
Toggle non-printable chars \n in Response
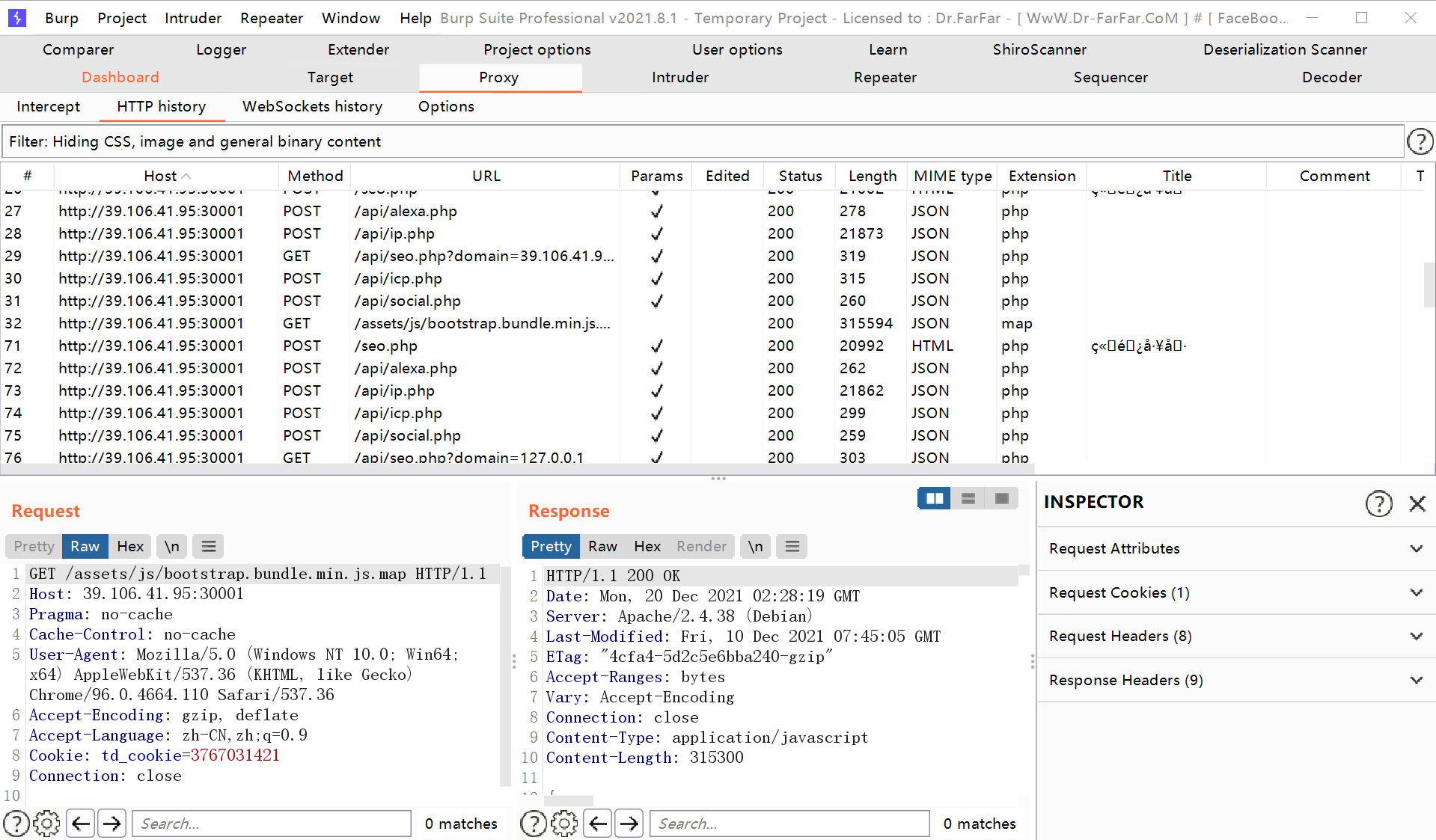tap(755, 546)
